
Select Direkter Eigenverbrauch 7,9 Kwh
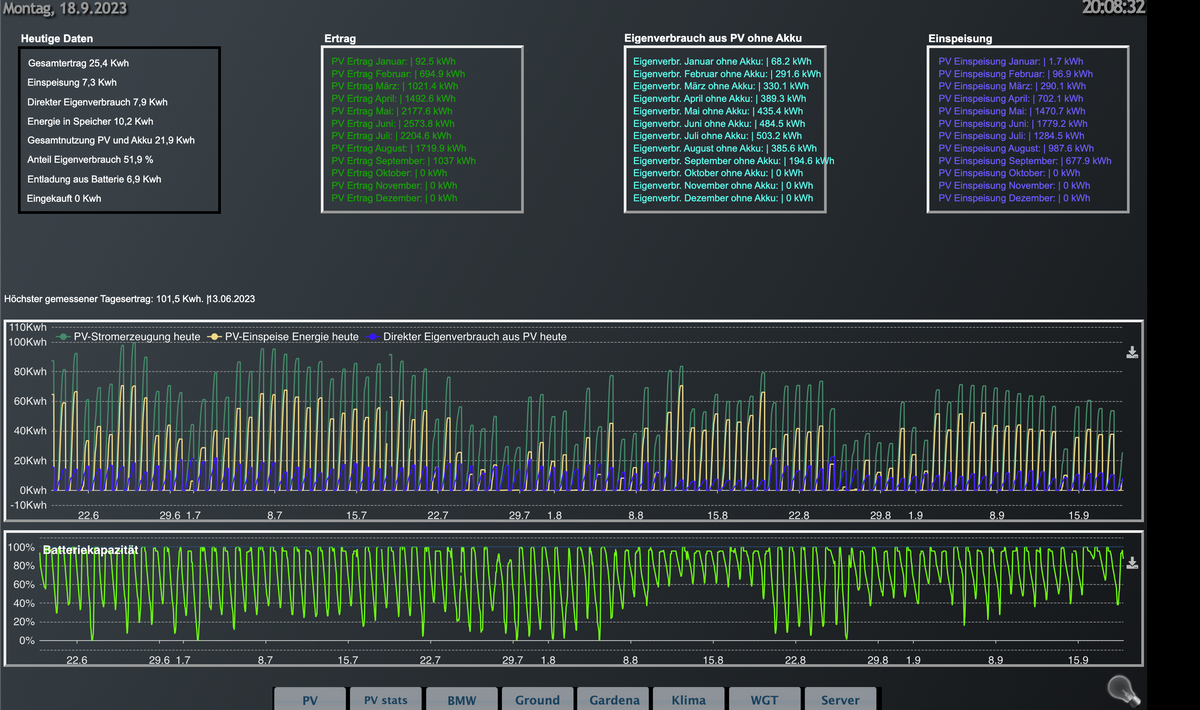pos(97,102)
